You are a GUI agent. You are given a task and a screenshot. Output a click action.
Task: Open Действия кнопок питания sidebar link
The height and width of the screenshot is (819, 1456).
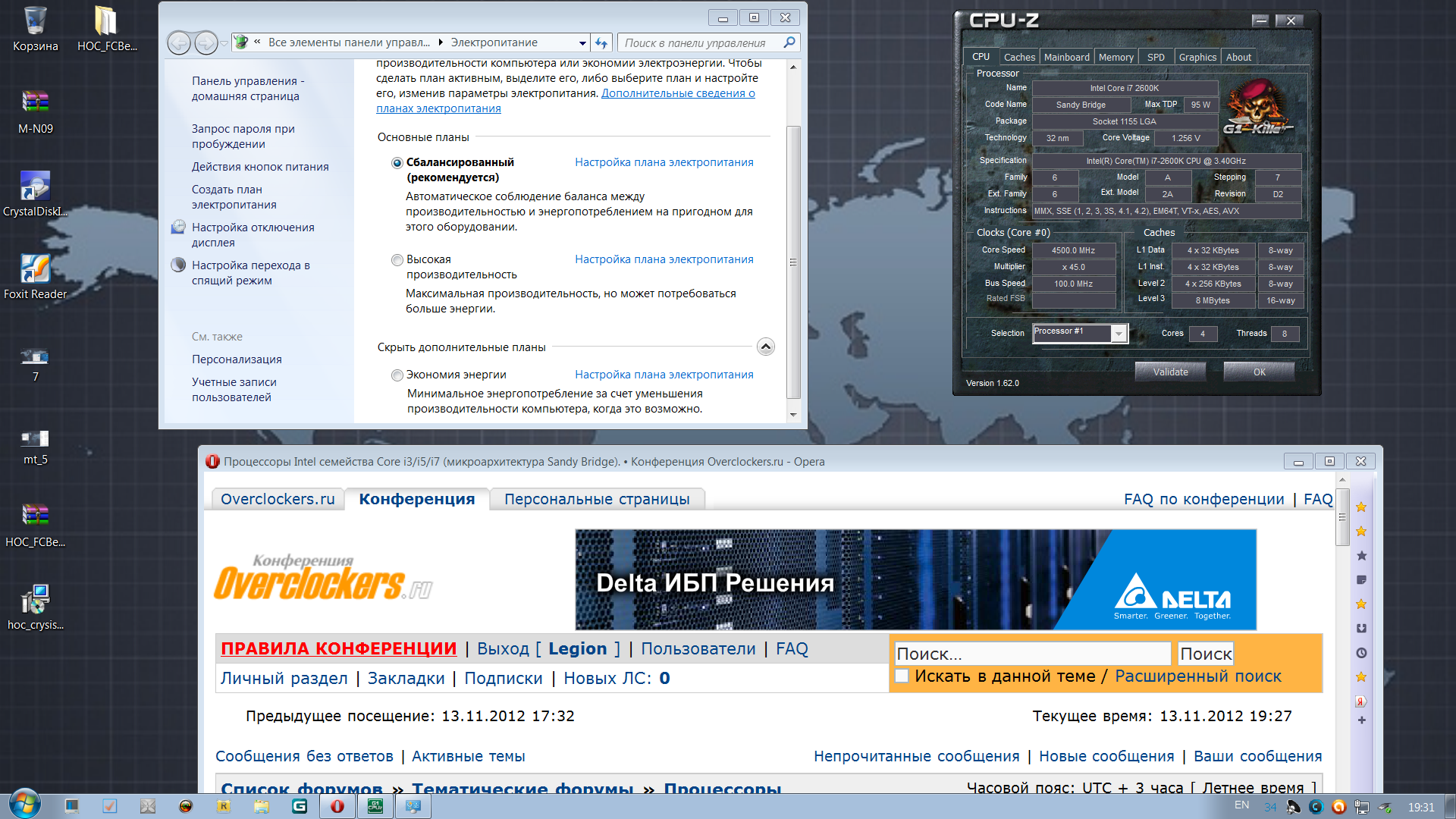[x=260, y=167]
